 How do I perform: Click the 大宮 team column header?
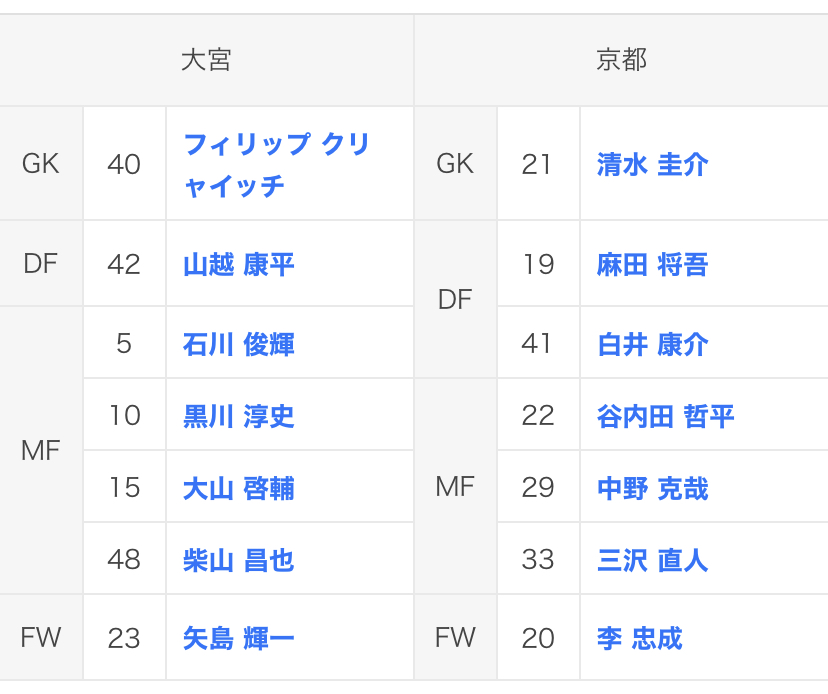click(206, 60)
